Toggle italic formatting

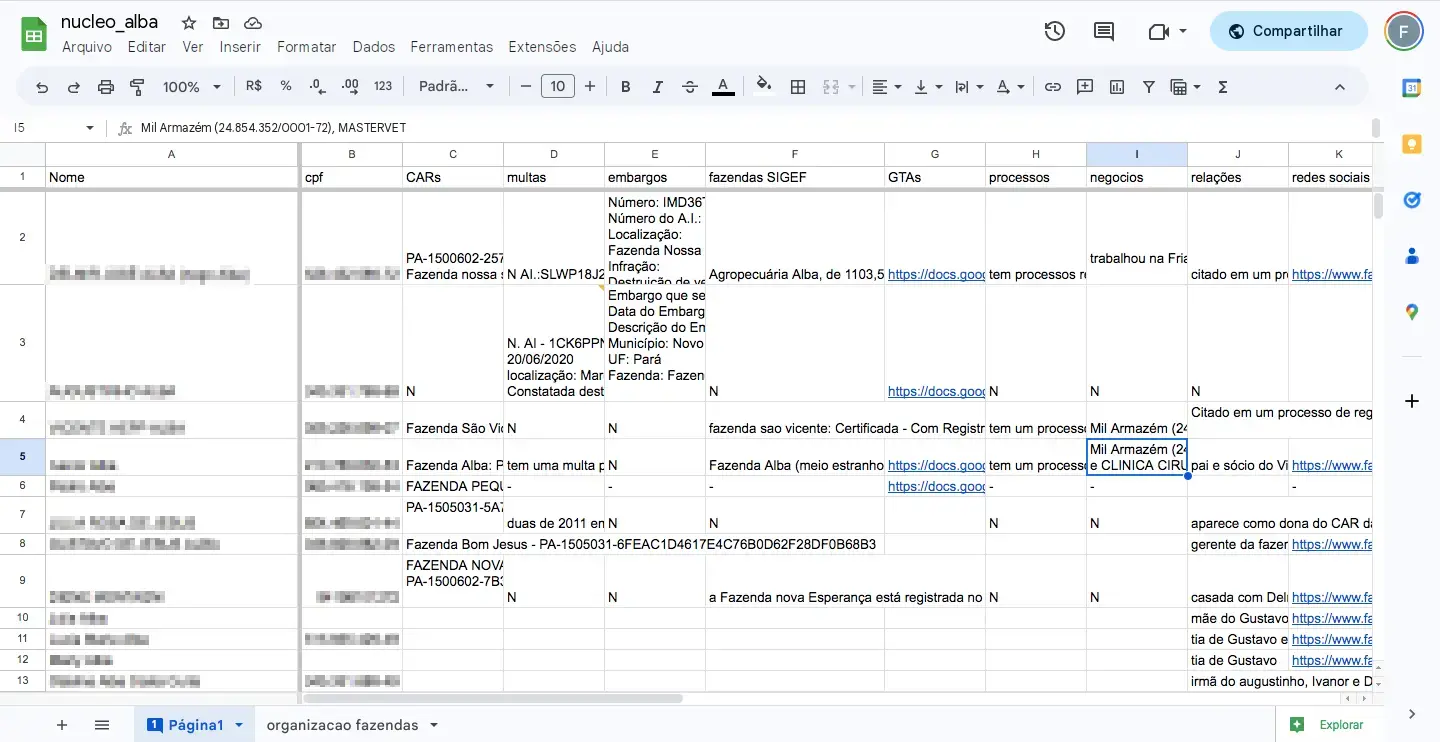tap(658, 87)
